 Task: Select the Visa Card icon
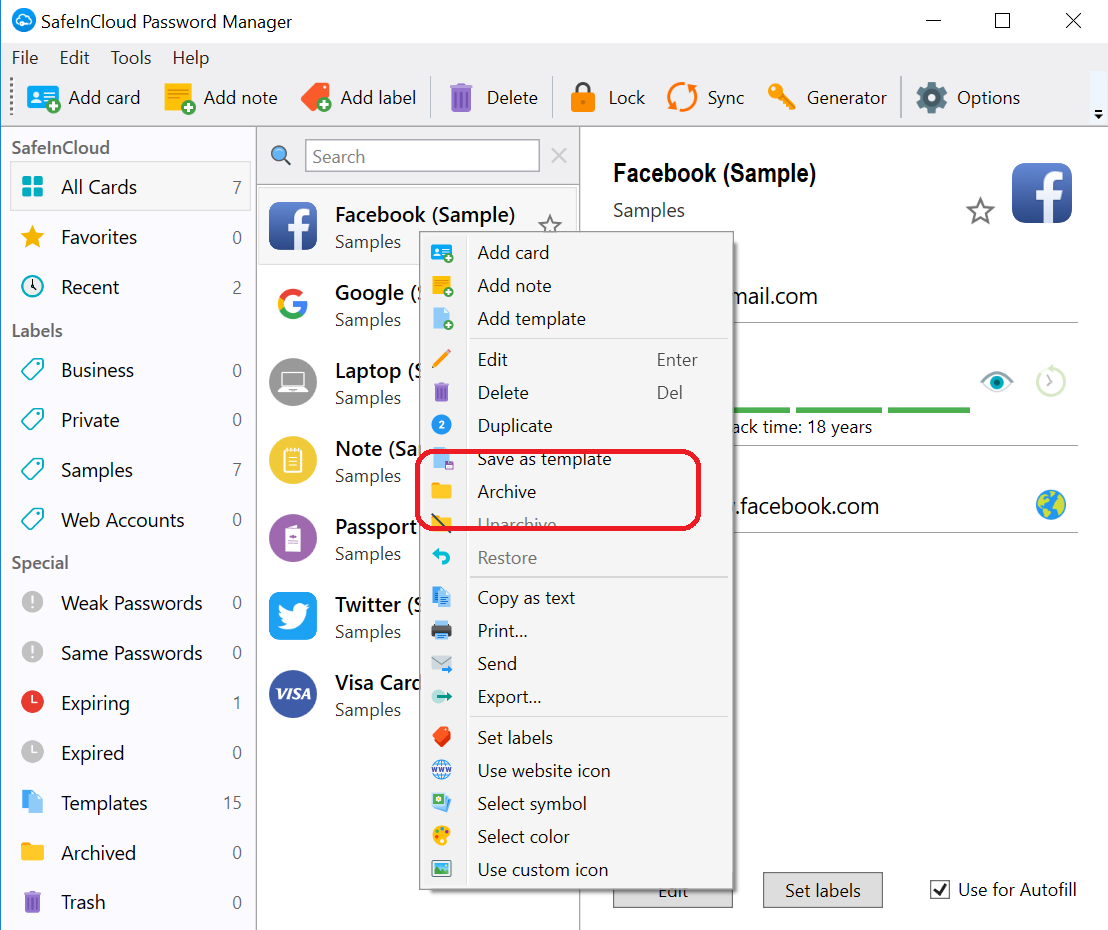pos(293,694)
